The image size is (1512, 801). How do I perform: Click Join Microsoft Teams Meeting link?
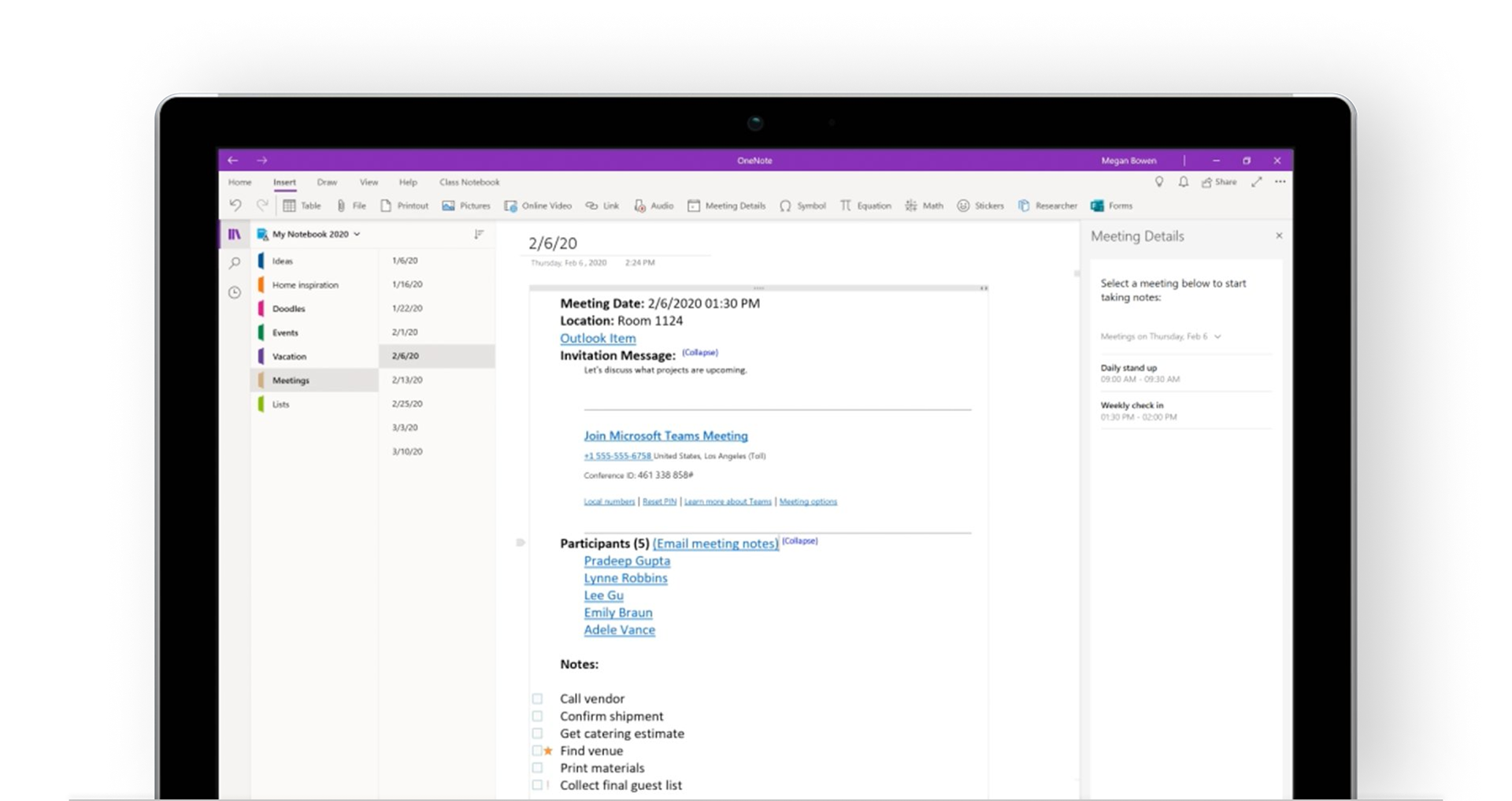[x=665, y=436]
